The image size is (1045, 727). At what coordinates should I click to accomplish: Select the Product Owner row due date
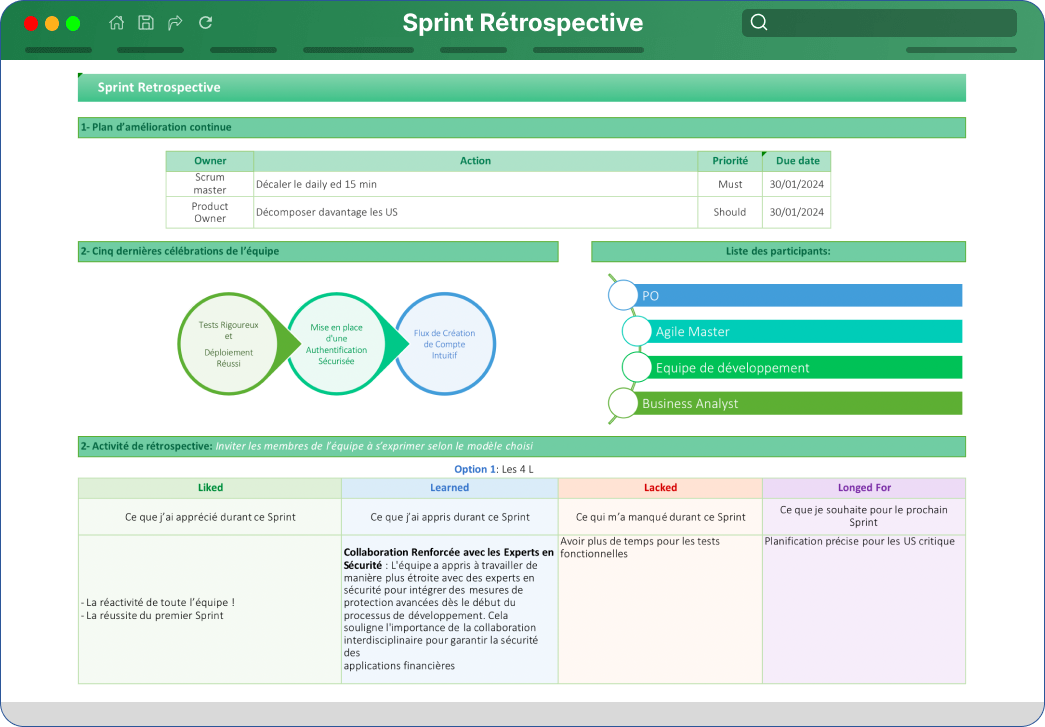point(797,212)
